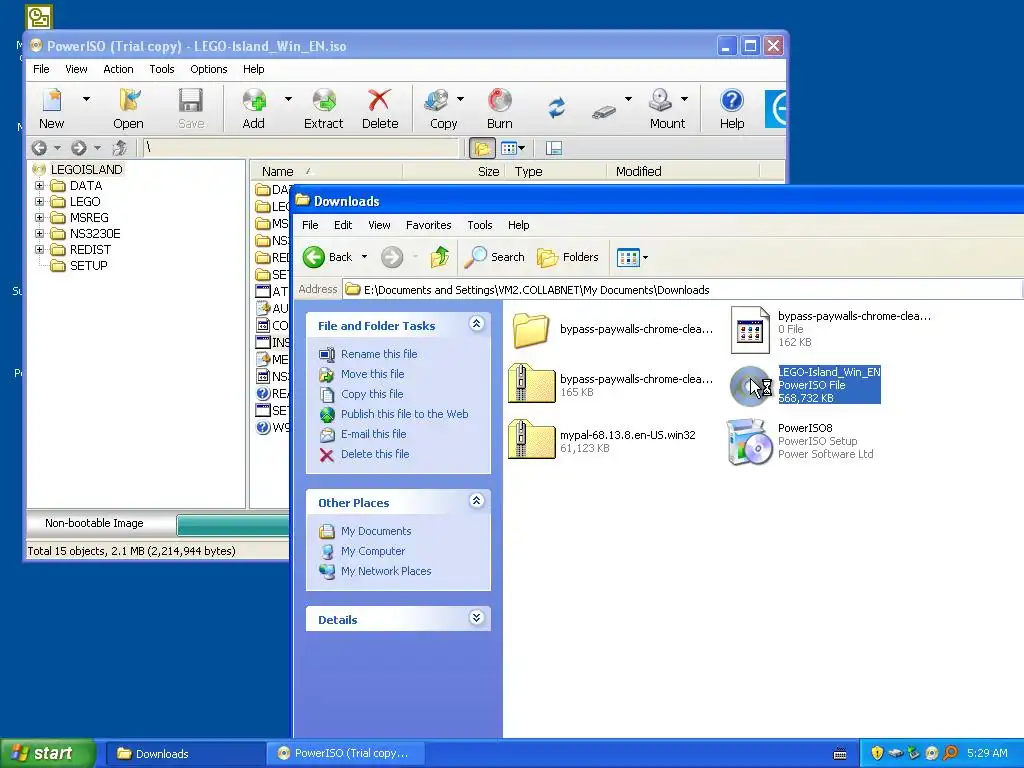Open My Network Places link
The height and width of the screenshot is (768, 1024).
386,571
